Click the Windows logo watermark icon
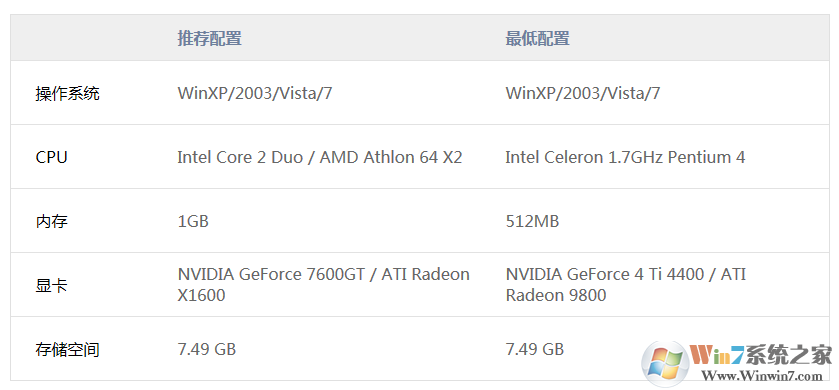 pyautogui.click(x=666, y=364)
